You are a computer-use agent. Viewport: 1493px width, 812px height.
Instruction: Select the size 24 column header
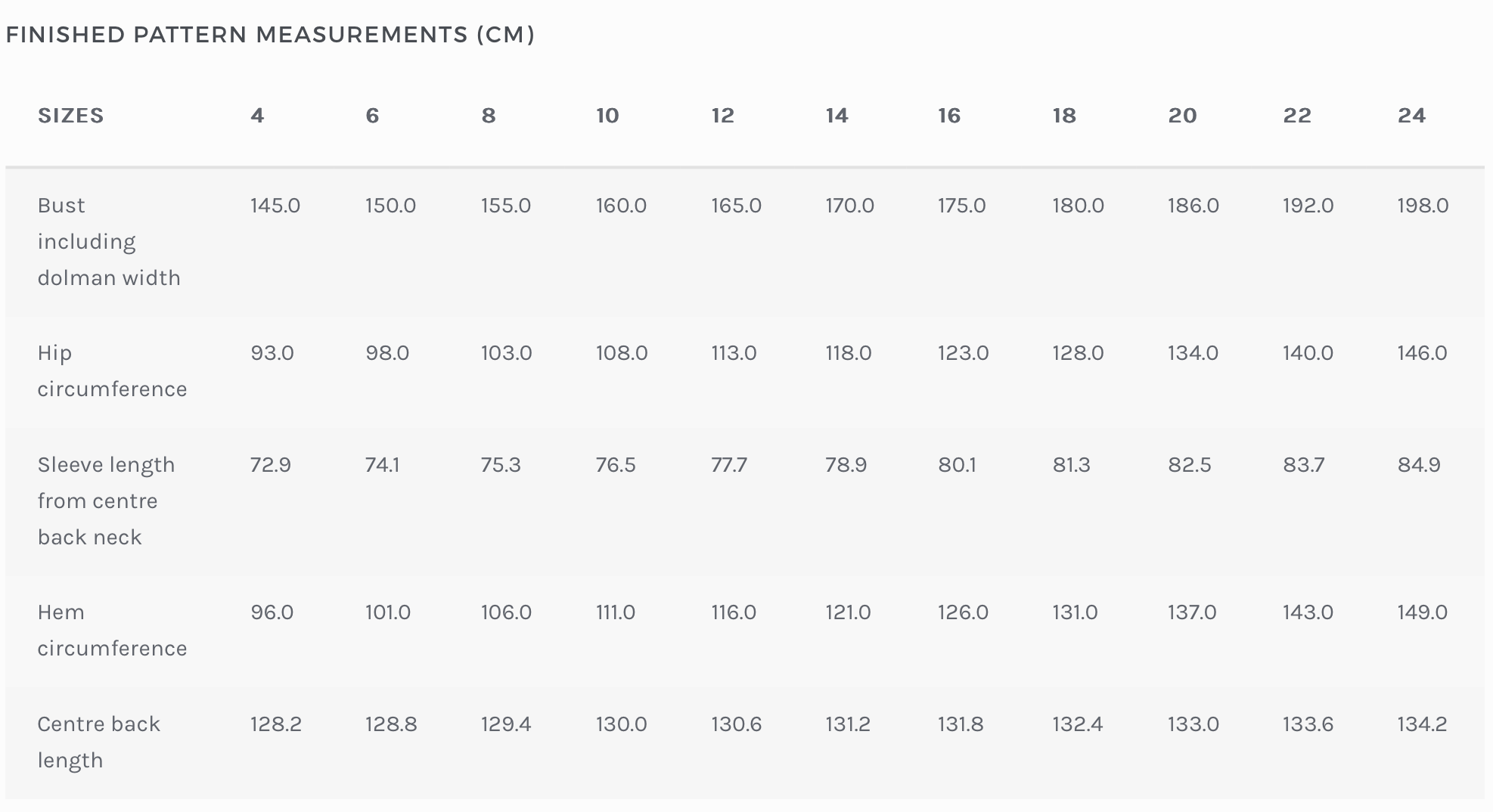(1411, 116)
